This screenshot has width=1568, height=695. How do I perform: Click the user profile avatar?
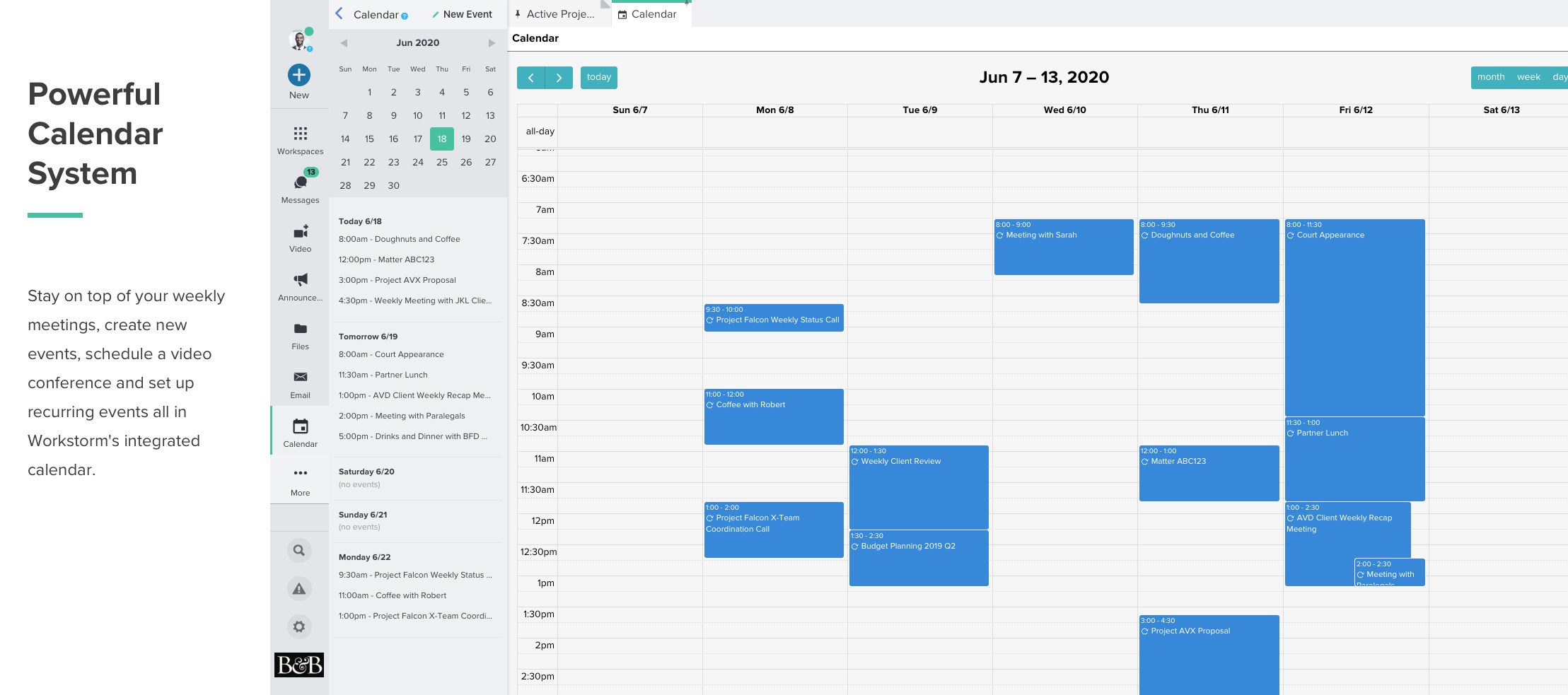coord(300,40)
